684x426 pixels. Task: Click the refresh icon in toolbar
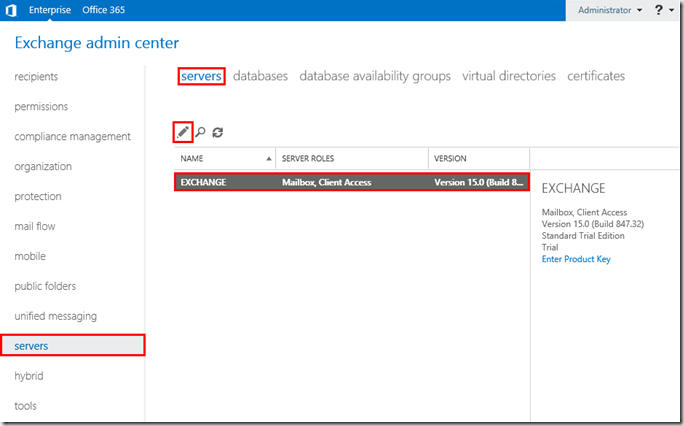tap(218, 132)
